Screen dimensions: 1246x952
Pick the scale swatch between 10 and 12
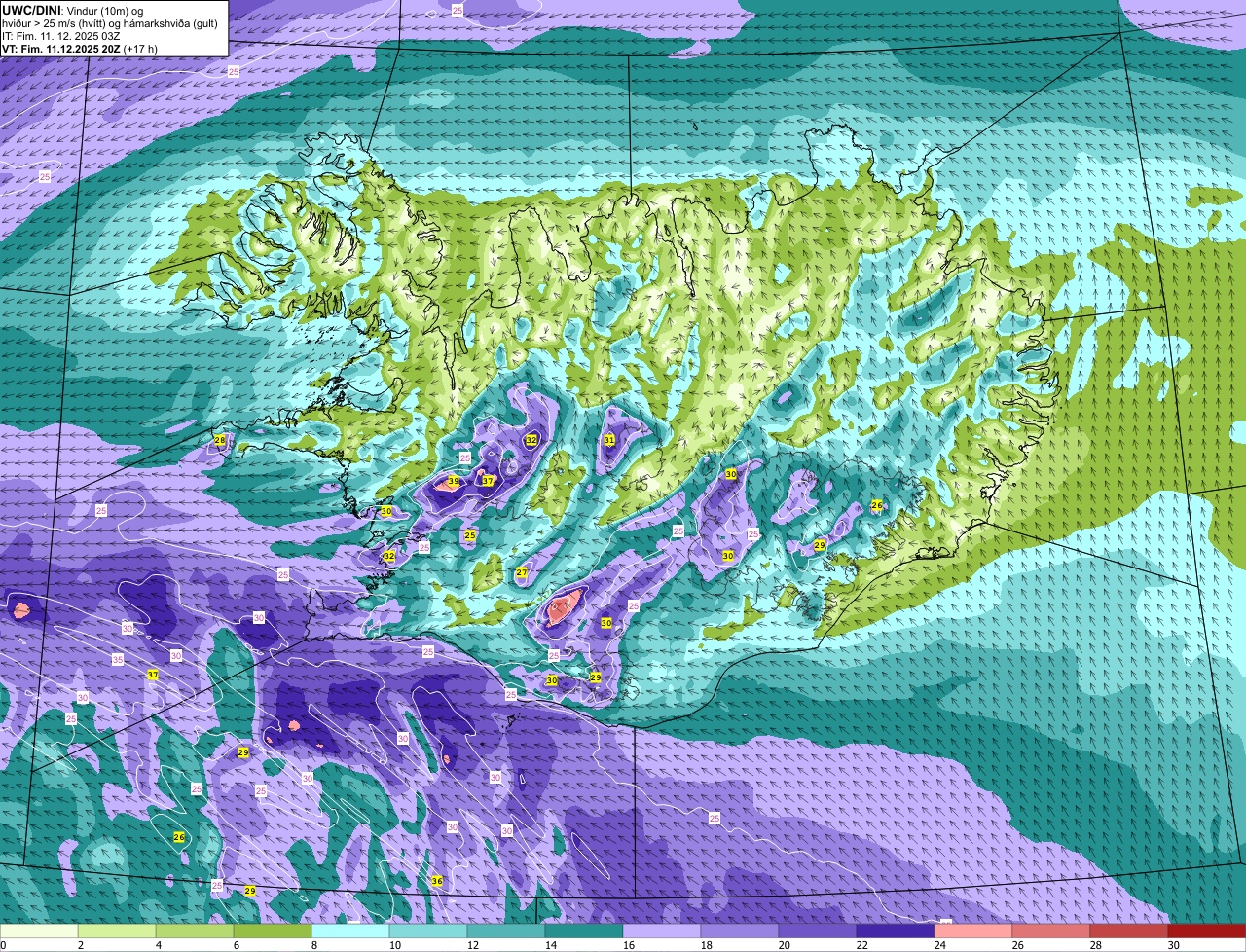click(428, 932)
